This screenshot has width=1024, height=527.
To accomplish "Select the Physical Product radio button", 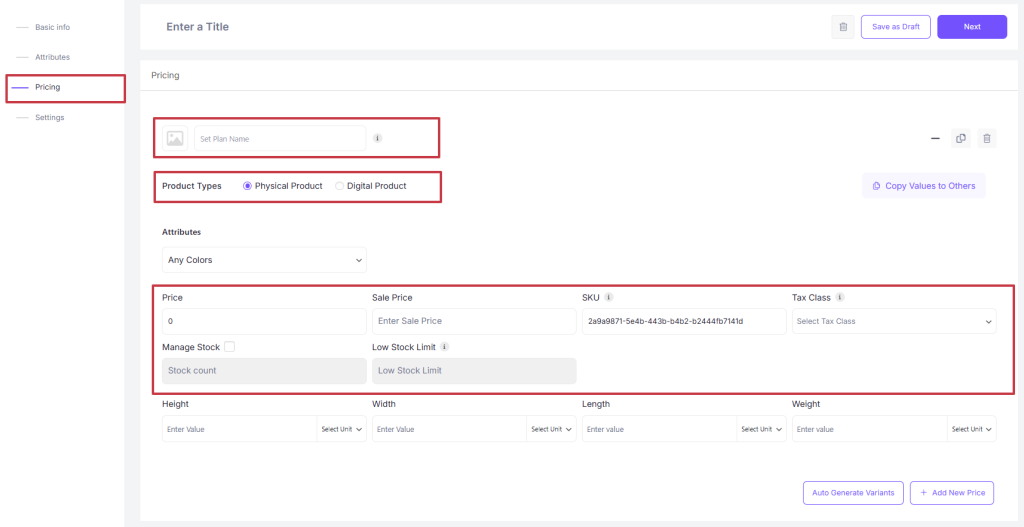I will coord(248,186).
